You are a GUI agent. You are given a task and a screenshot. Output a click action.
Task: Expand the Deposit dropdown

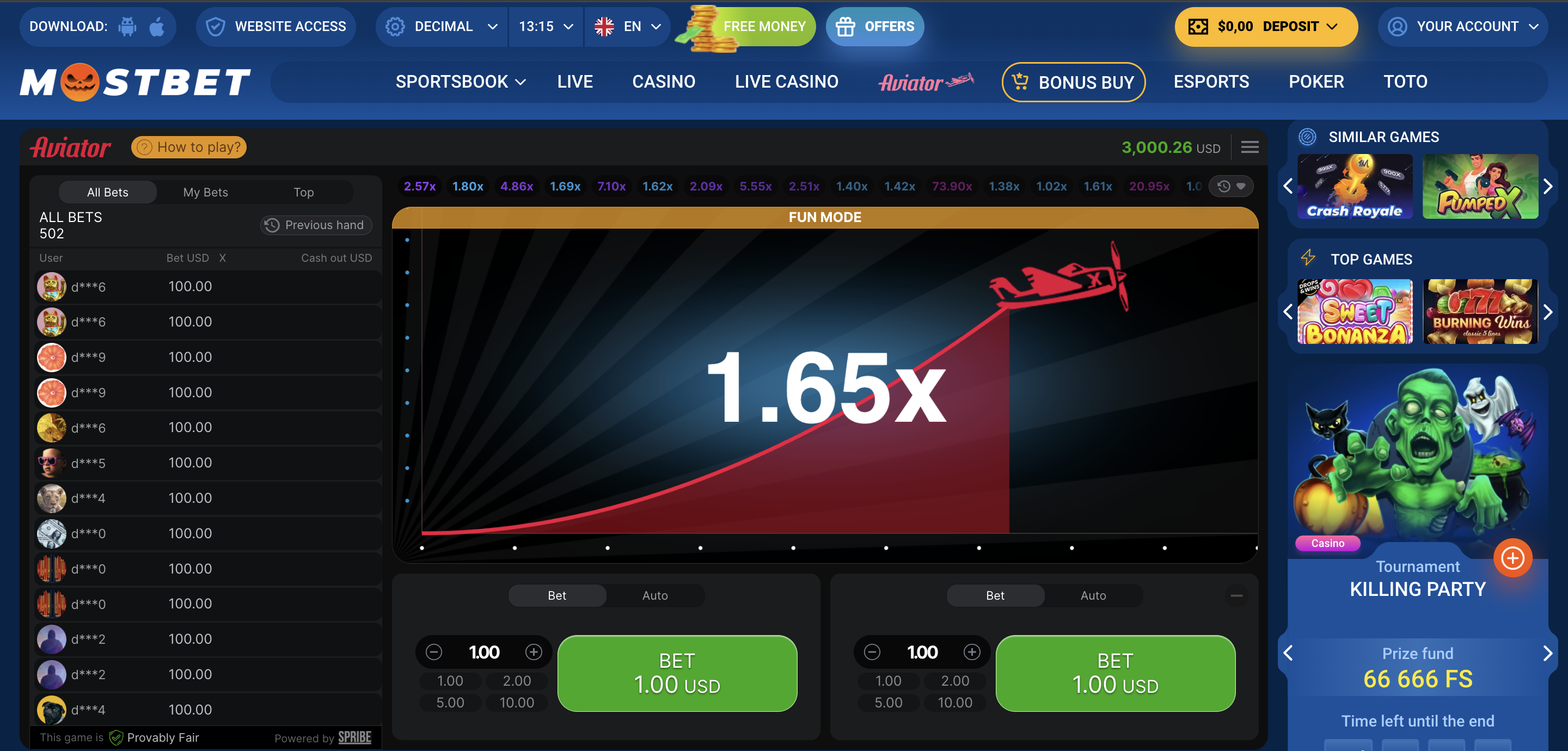1332,26
